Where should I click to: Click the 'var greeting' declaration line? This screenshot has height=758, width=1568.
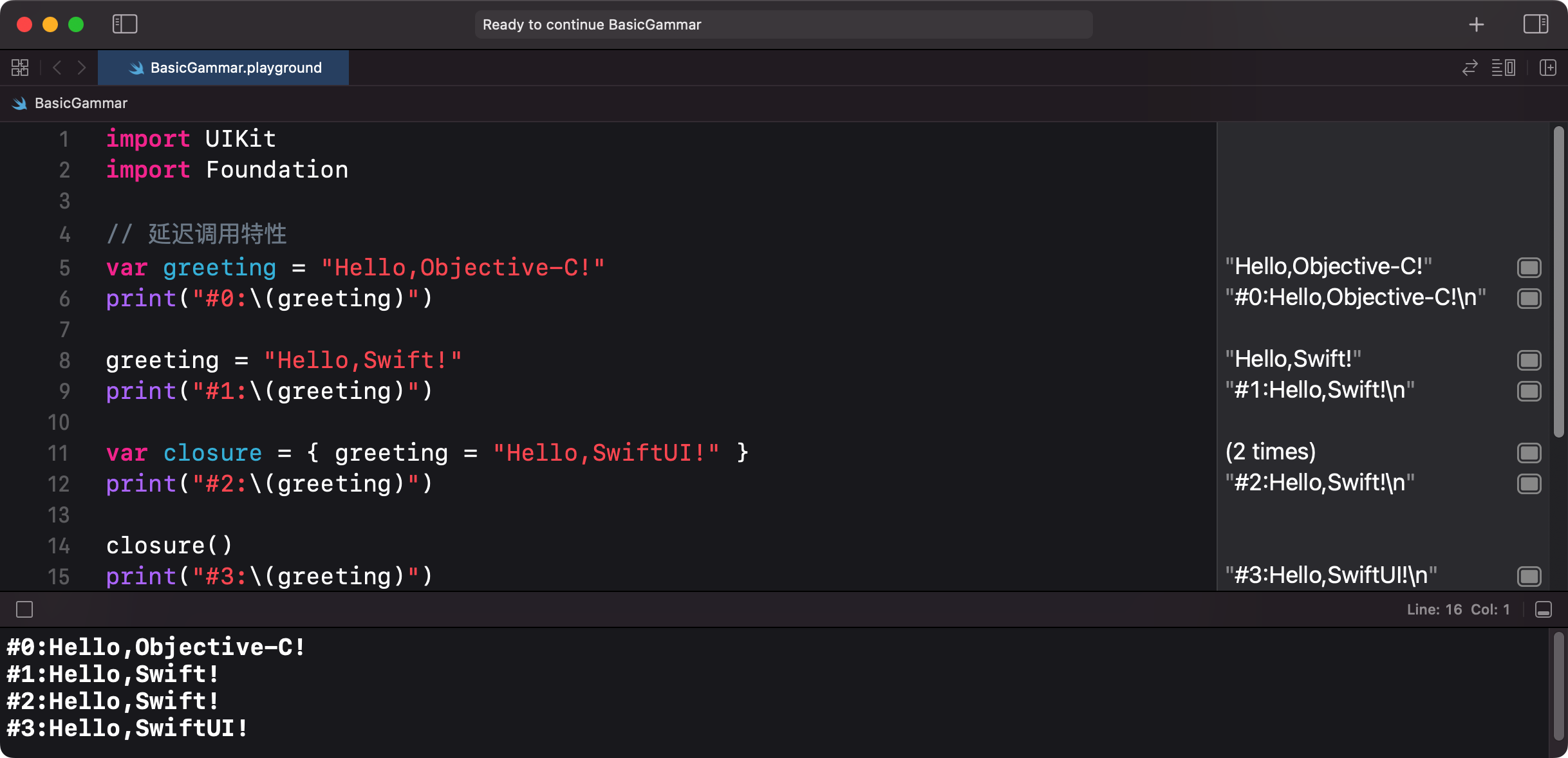click(355, 268)
